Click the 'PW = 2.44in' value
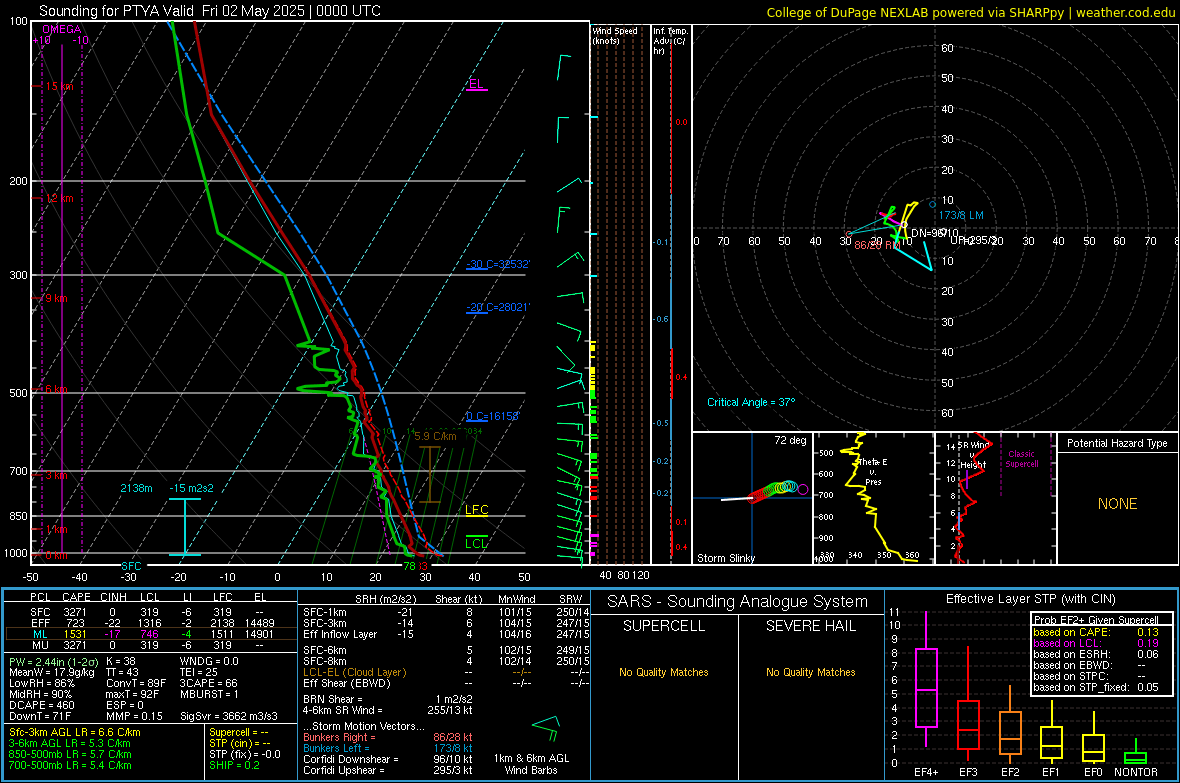This screenshot has width=1180, height=783. (37, 661)
